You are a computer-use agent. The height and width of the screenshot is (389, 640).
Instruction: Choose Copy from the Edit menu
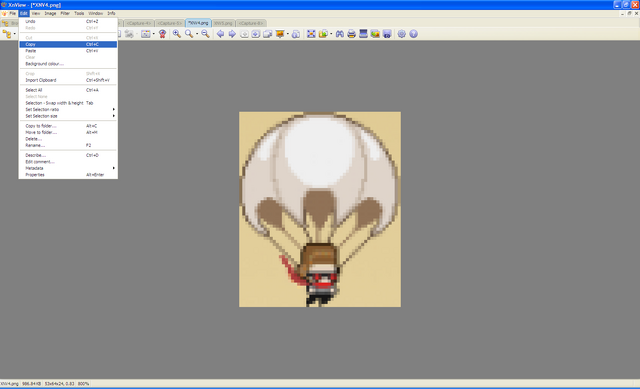[x=68, y=44]
